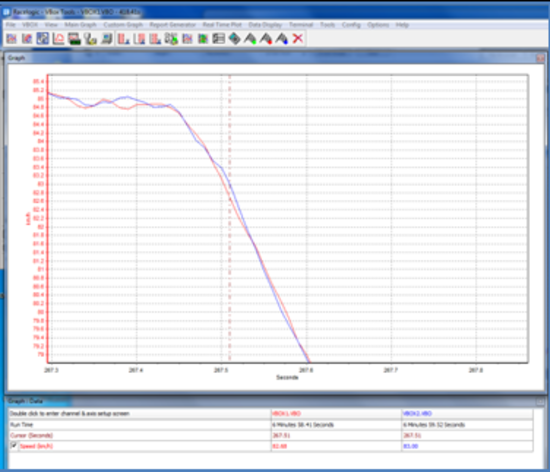This screenshot has height=472, width=550.
Task: Click the 267.7 x-axis label
Action: [391, 370]
